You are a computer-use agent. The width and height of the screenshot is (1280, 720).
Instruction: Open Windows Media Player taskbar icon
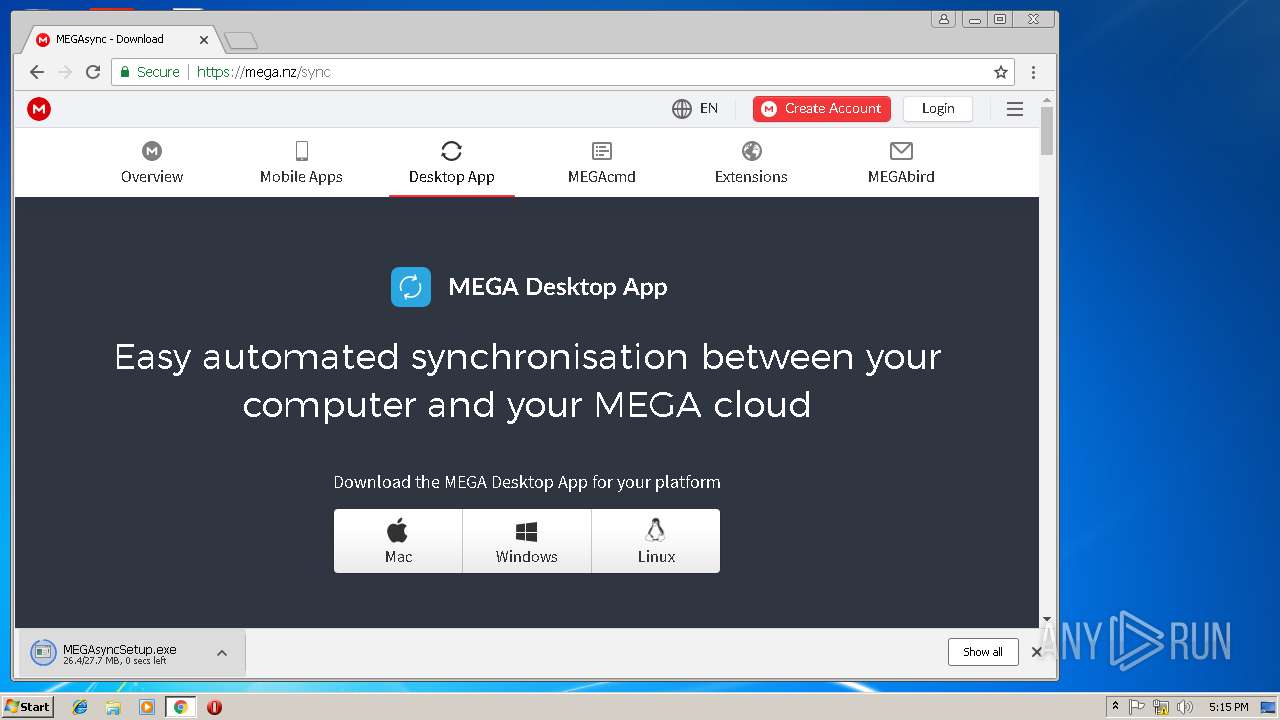147,707
